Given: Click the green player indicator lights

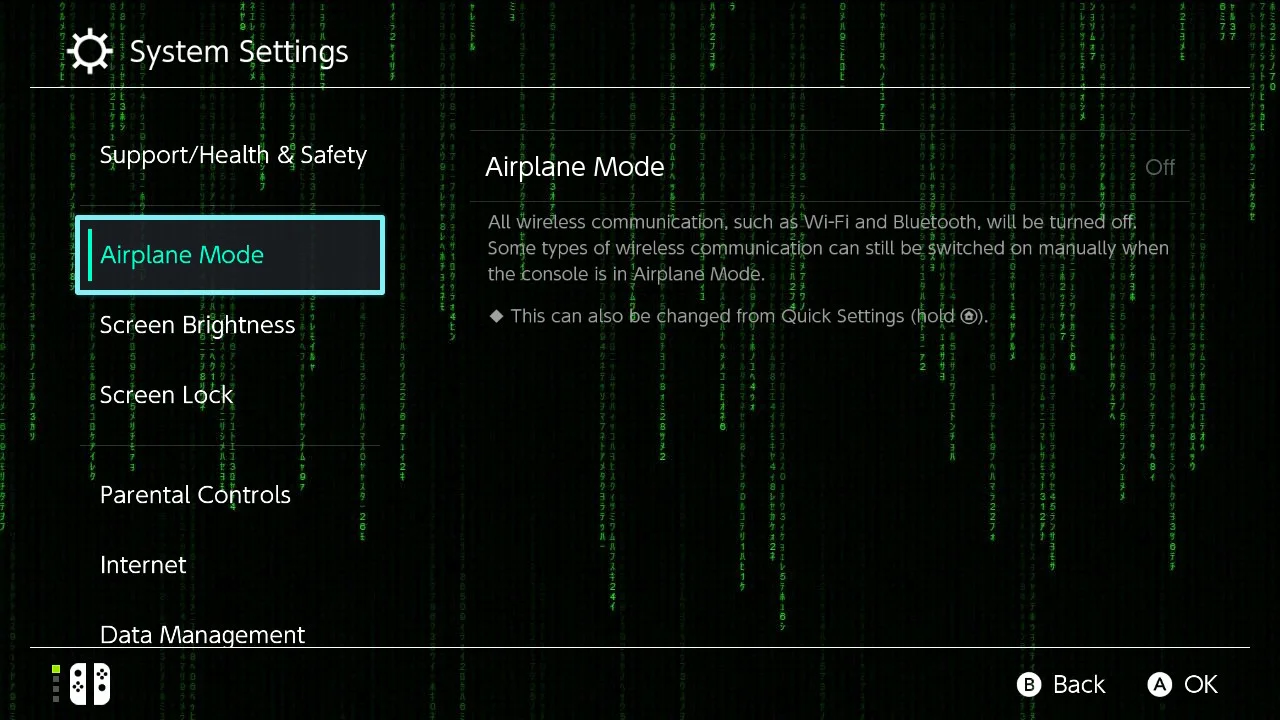Looking at the screenshot, I should 56,684.
